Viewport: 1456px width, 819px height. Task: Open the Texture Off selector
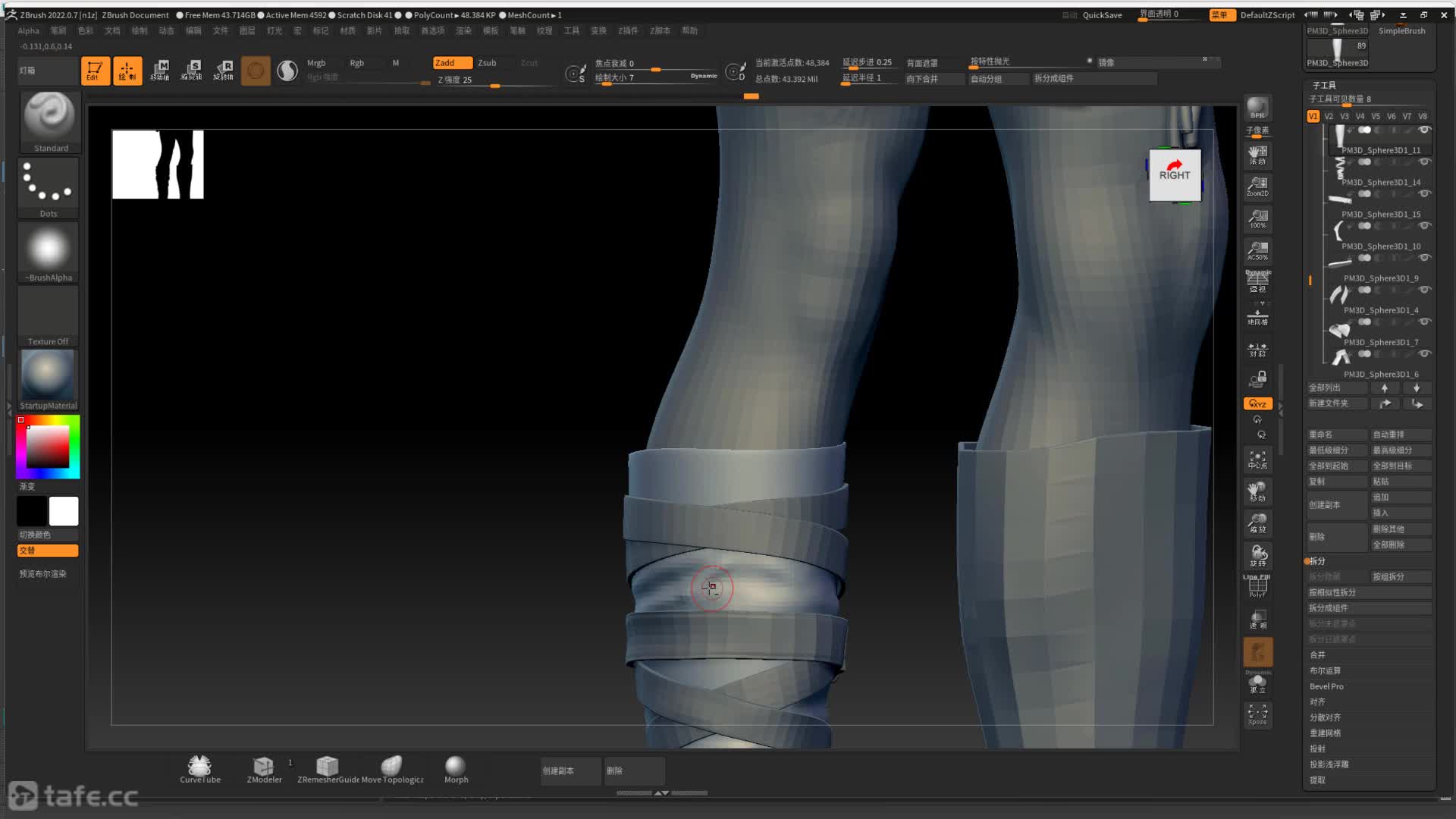[x=49, y=316]
